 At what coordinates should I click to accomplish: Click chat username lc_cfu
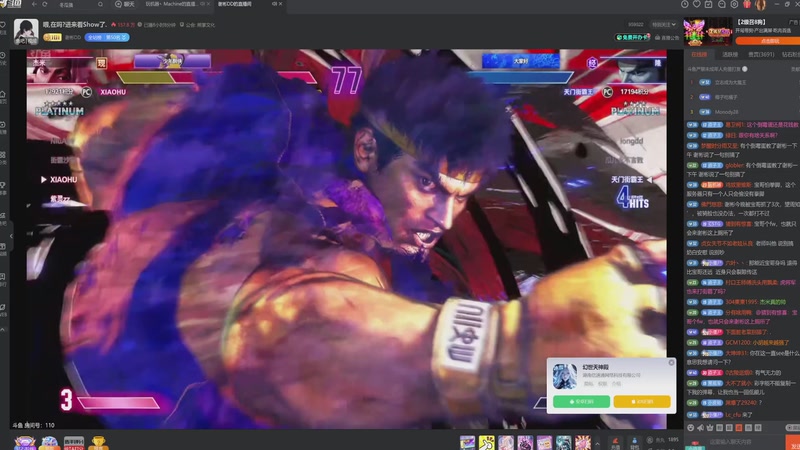(x=733, y=415)
